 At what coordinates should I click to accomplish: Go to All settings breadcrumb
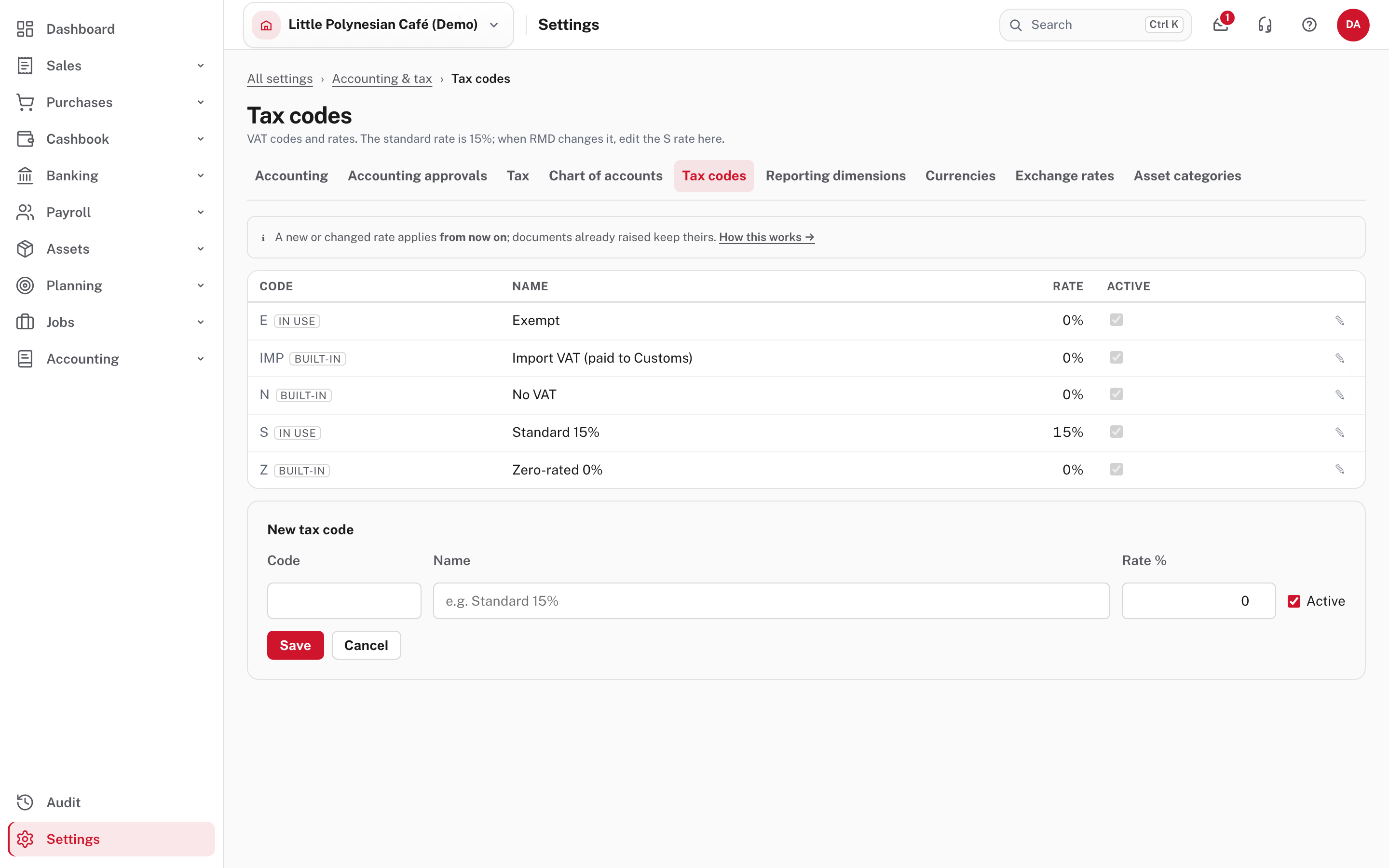[x=280, y=79]
